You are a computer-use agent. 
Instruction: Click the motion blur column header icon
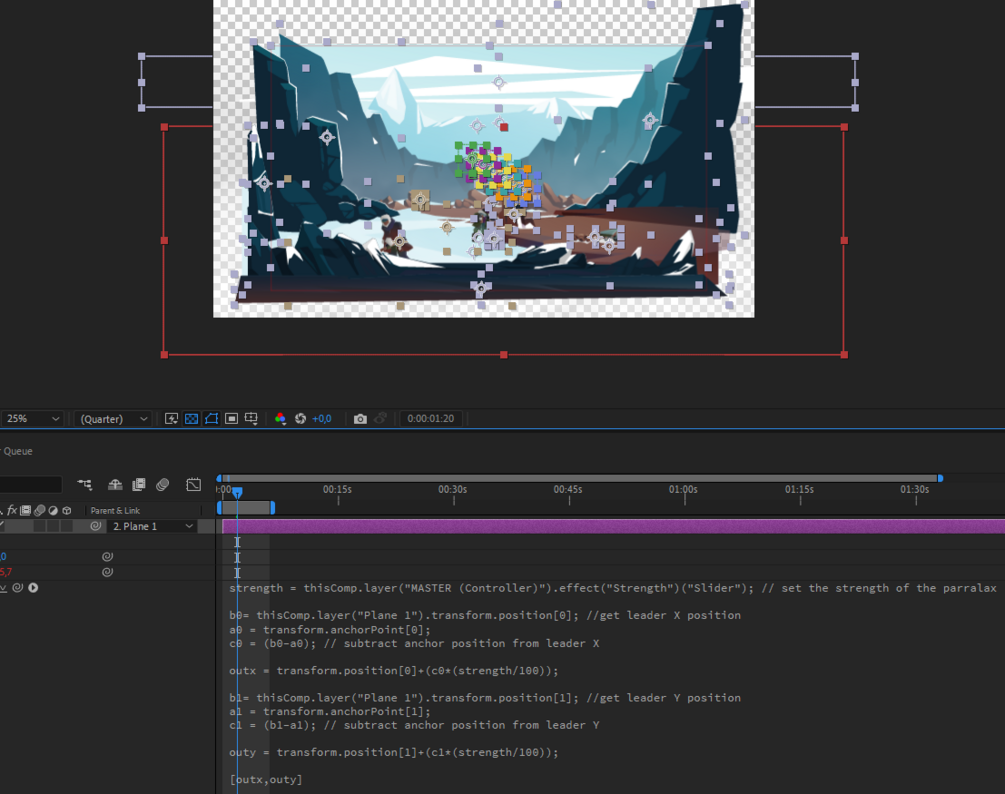click(x=39, y=510)
